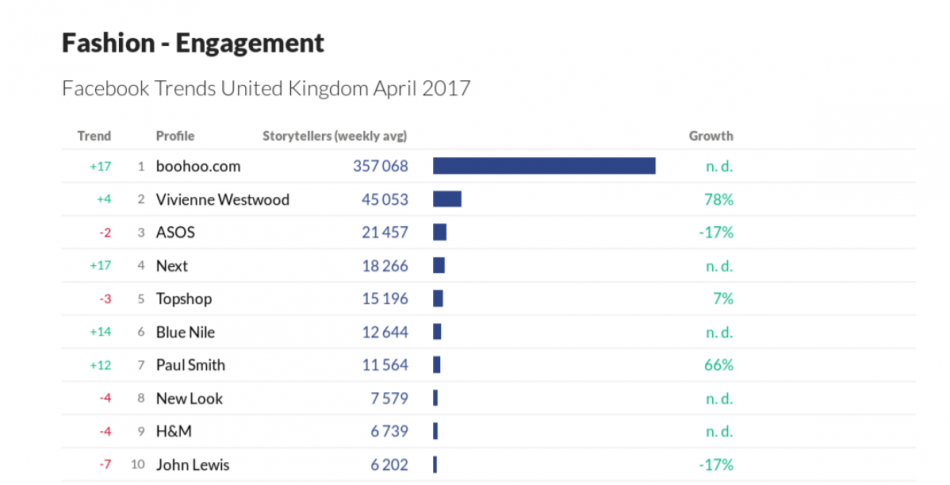Click Vivienne Westwood's 78% growth value
The height and width of the screenshot is (485, 950).
[718, 199]
